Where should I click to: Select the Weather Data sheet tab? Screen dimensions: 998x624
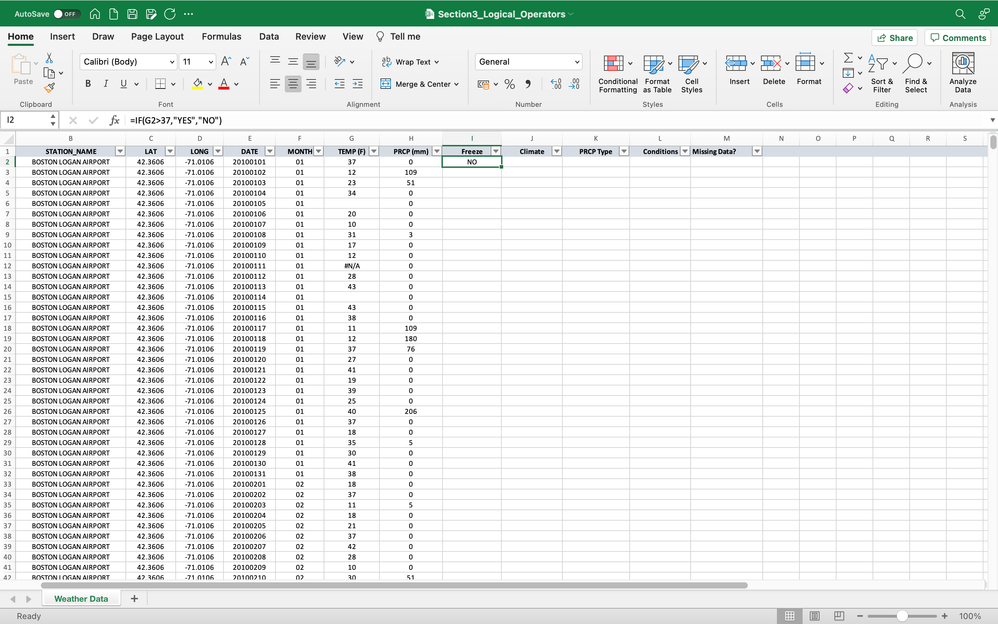[81, 597]
